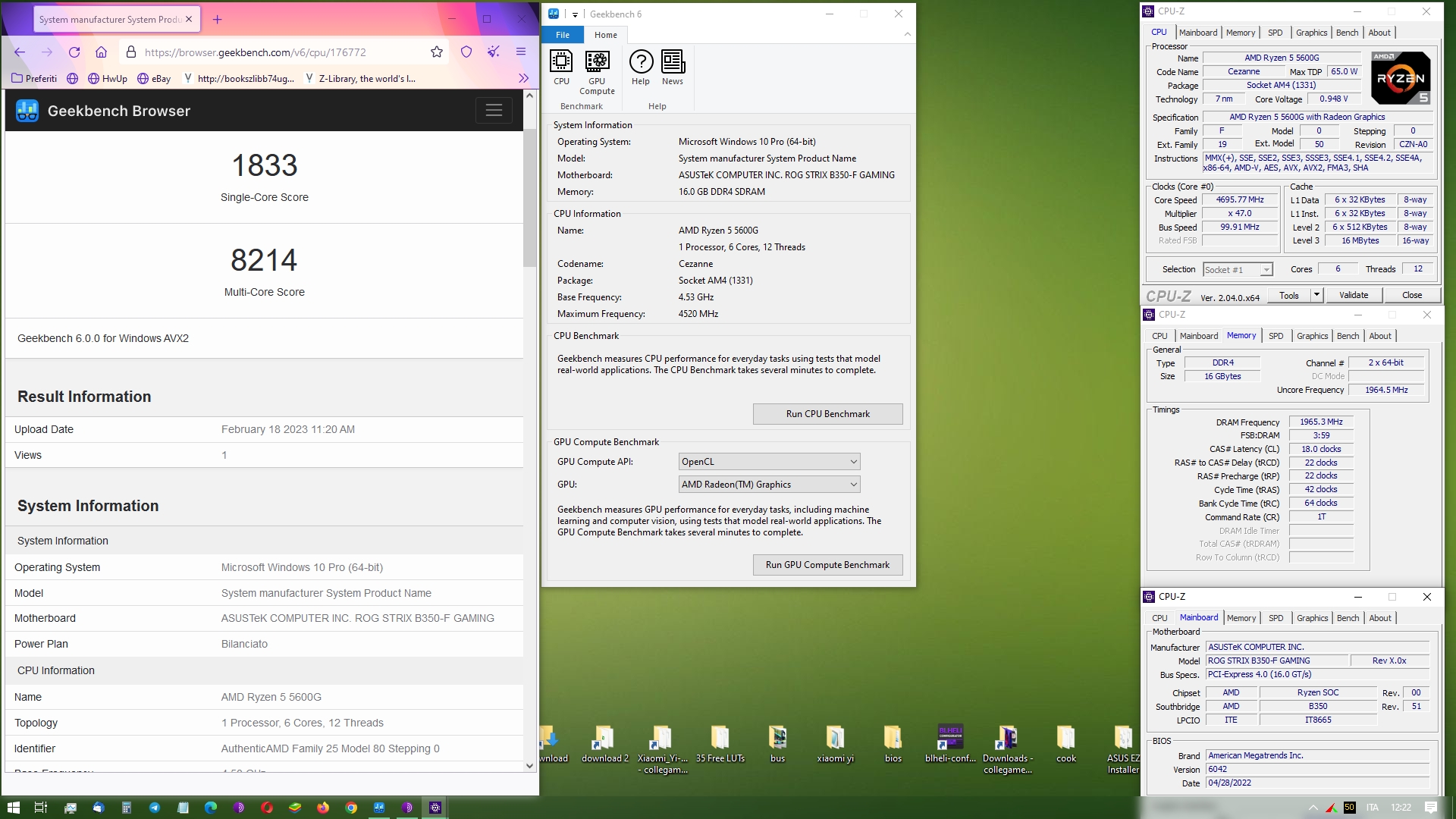Open the eBay bookmark
Viewport: 1456px width, 819px height.
click(154, 78)
